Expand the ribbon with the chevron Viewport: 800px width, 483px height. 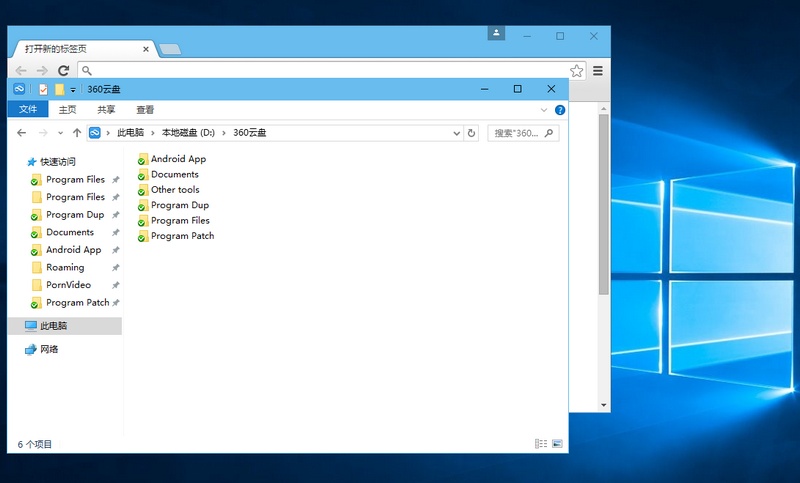tap(544, 110)
